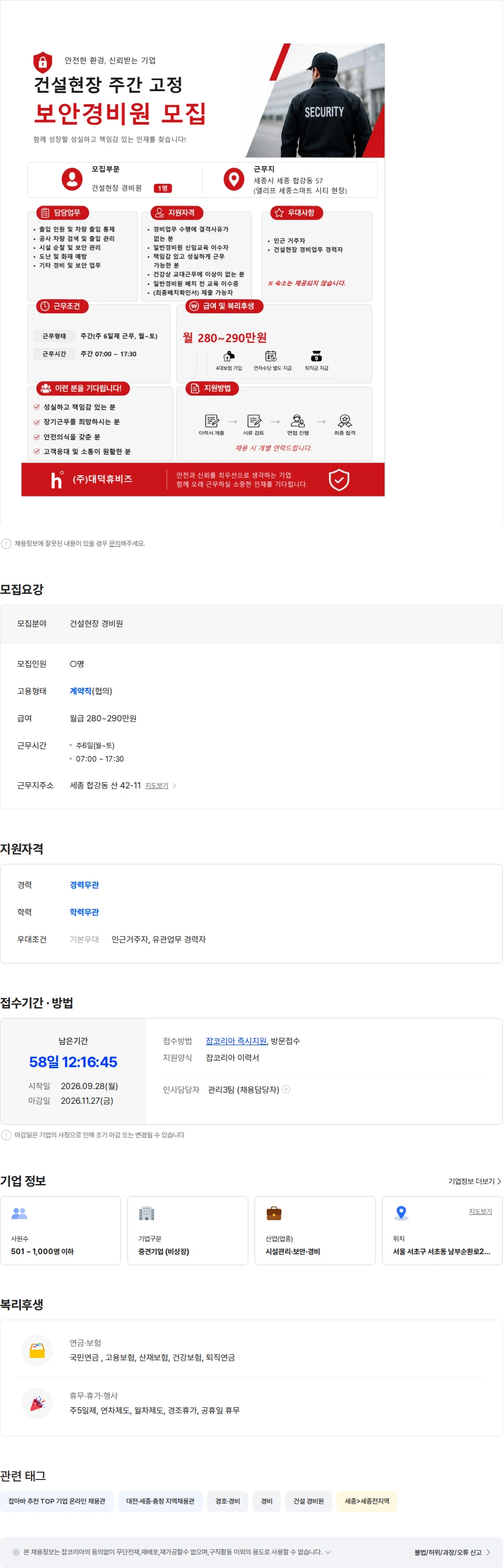
Task: Click the 모집부문 person icon in poster
Action: 72,179
